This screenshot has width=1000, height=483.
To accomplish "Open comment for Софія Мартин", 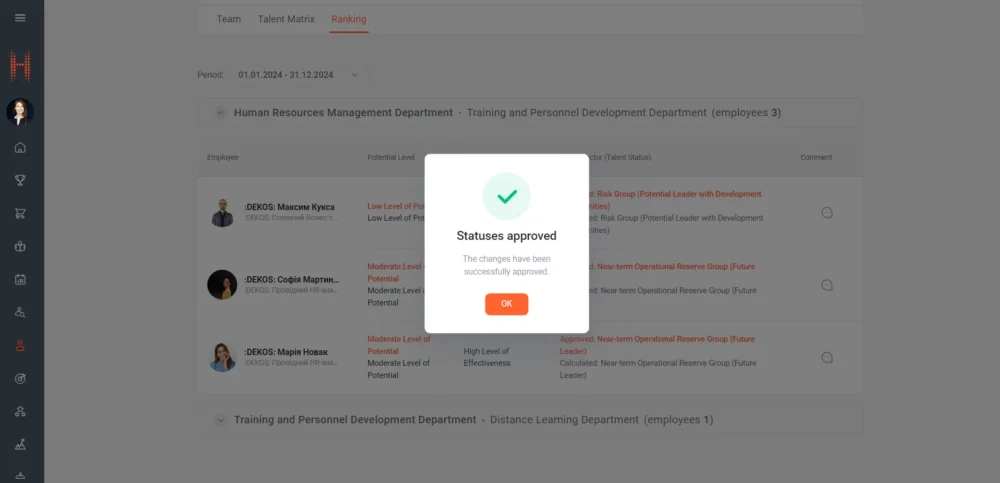I will coord(827,285).
